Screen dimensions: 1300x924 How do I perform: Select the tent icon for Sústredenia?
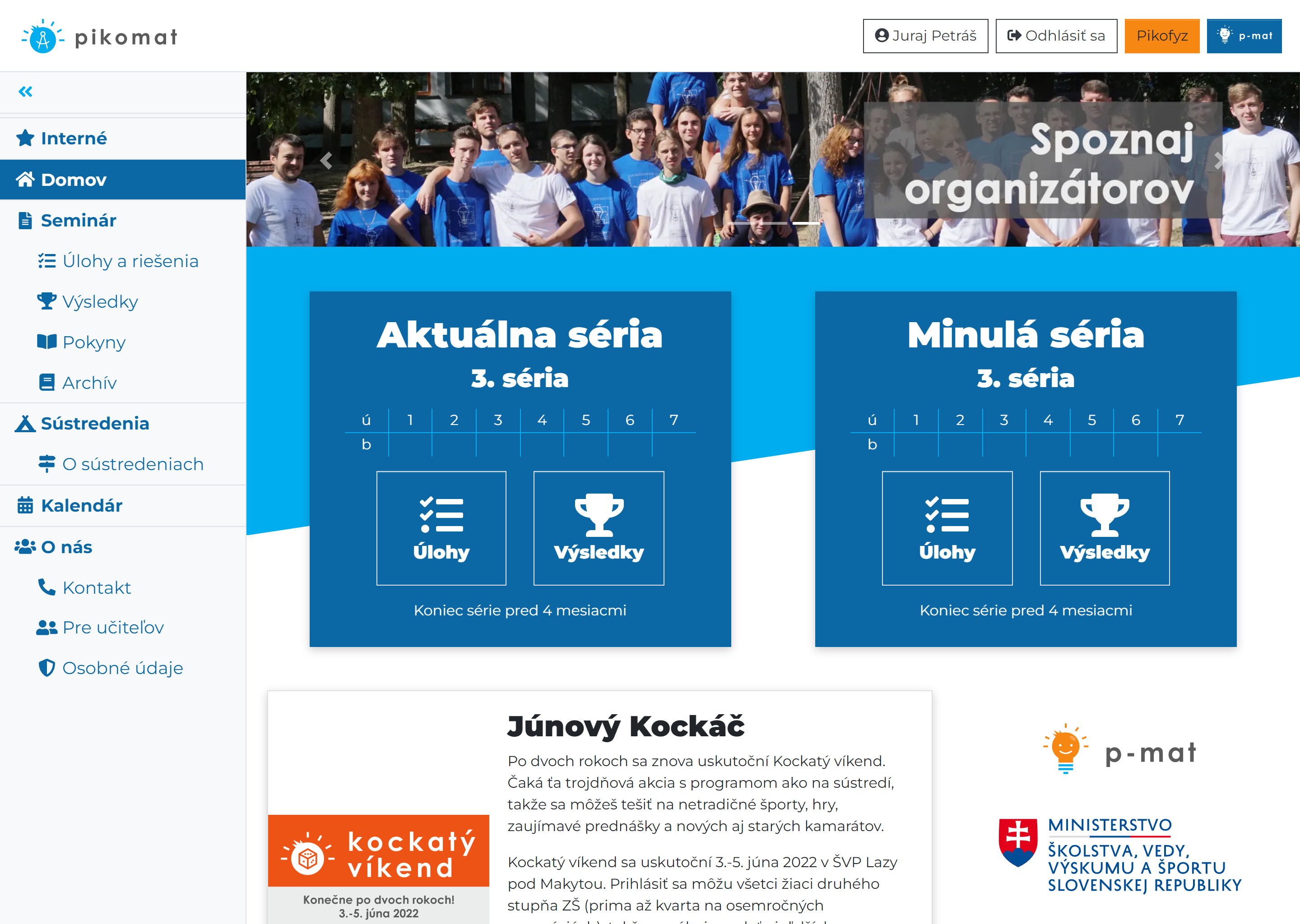(x=25, y=423)
